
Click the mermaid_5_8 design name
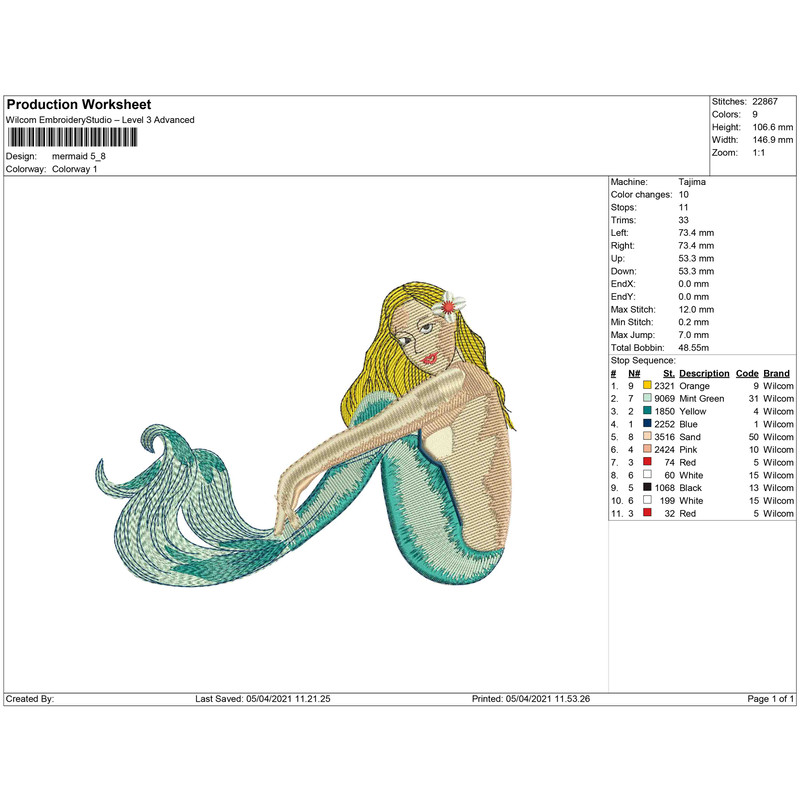pos(80,156)
